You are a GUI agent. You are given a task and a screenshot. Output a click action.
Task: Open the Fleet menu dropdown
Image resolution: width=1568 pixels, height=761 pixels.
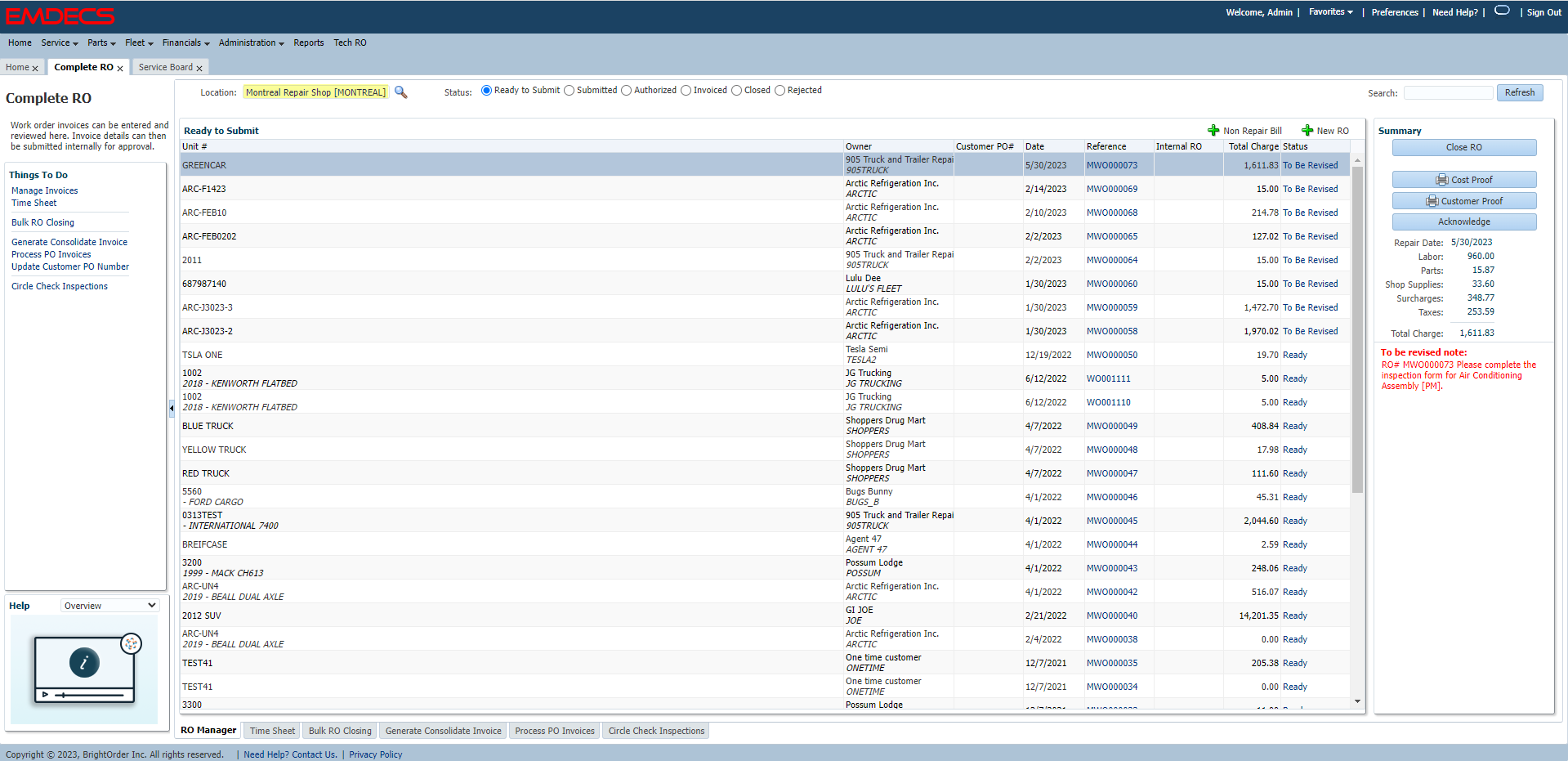point(139,43)
